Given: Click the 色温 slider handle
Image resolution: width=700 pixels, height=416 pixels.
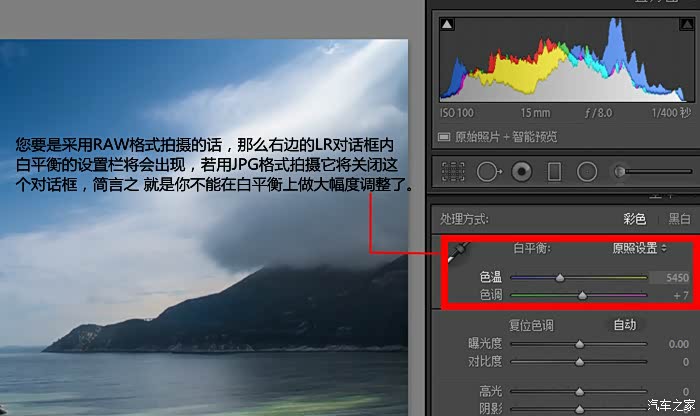Looking at the screenshot, I should (560, 278).
